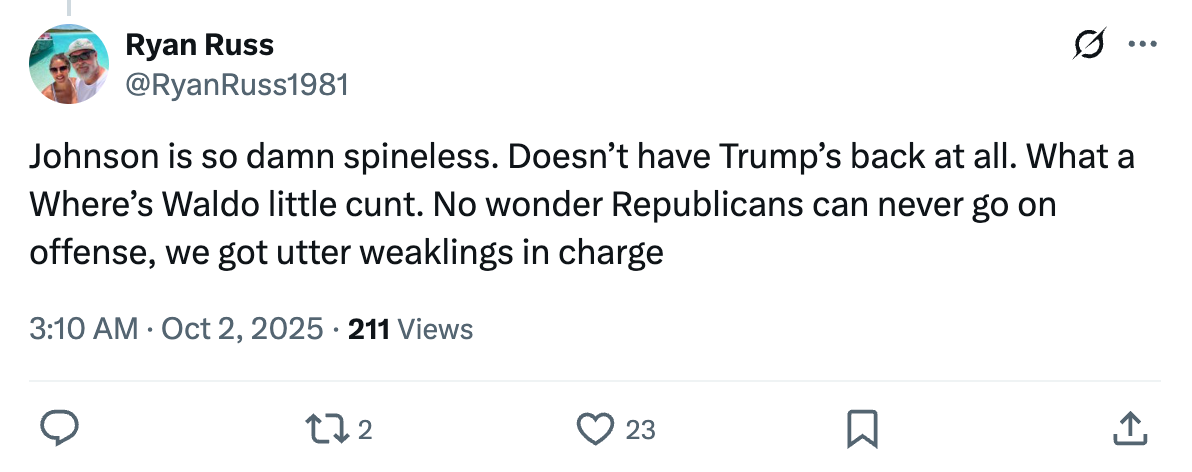Like the post with the heart icon
This screenshot has width=1192, height=472.
[x=596, y=429]
